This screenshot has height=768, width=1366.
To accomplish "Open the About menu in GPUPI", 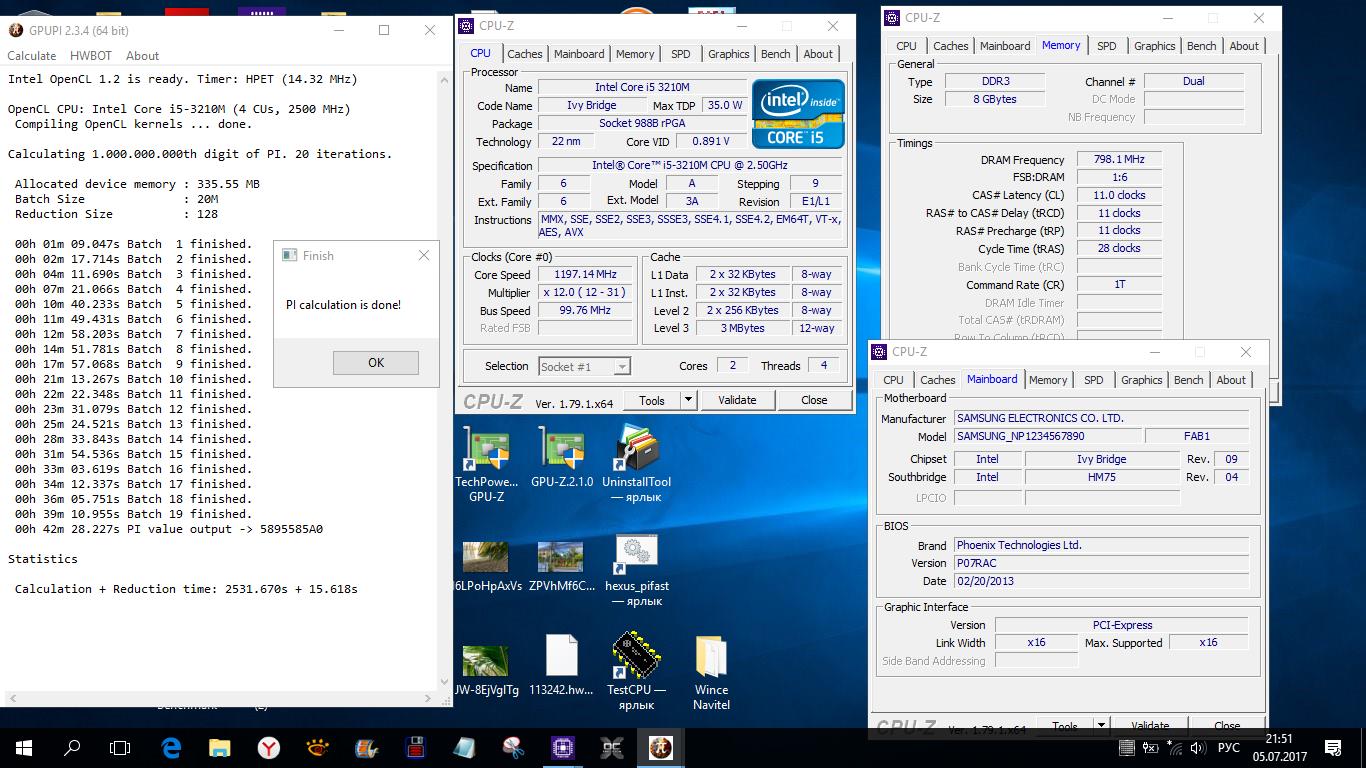I will (x=142, y=56).
